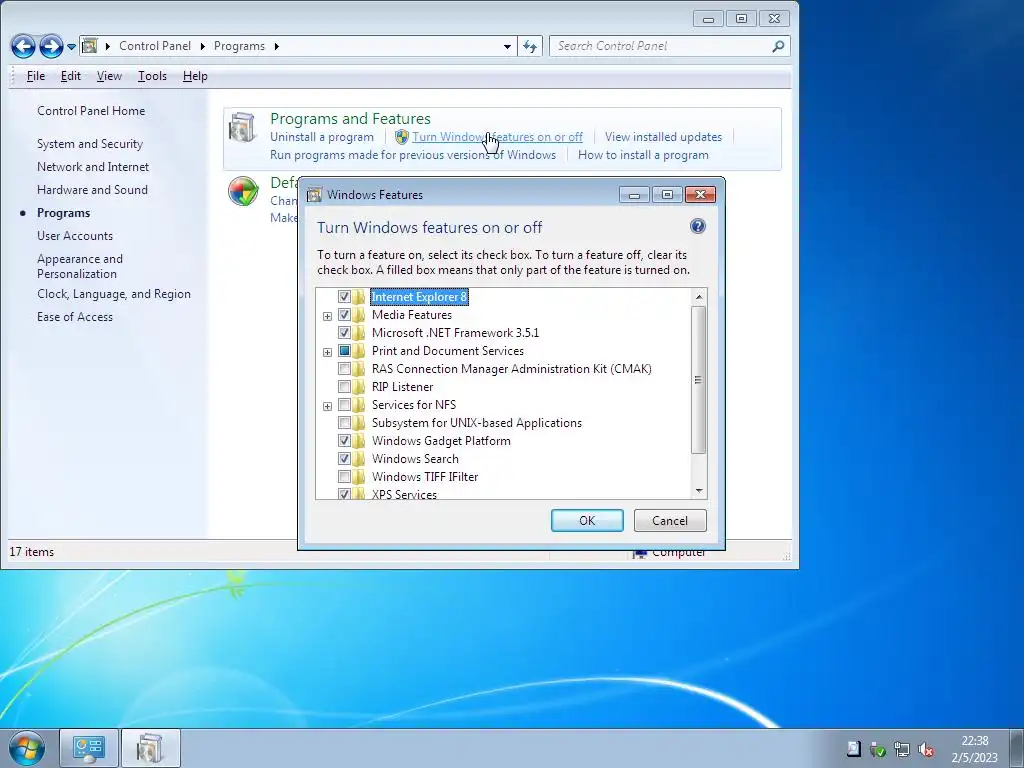This screenshot has height=768, width=1024.
Task: Click the RIP Listener folder icon
Action: pos(359,387)
